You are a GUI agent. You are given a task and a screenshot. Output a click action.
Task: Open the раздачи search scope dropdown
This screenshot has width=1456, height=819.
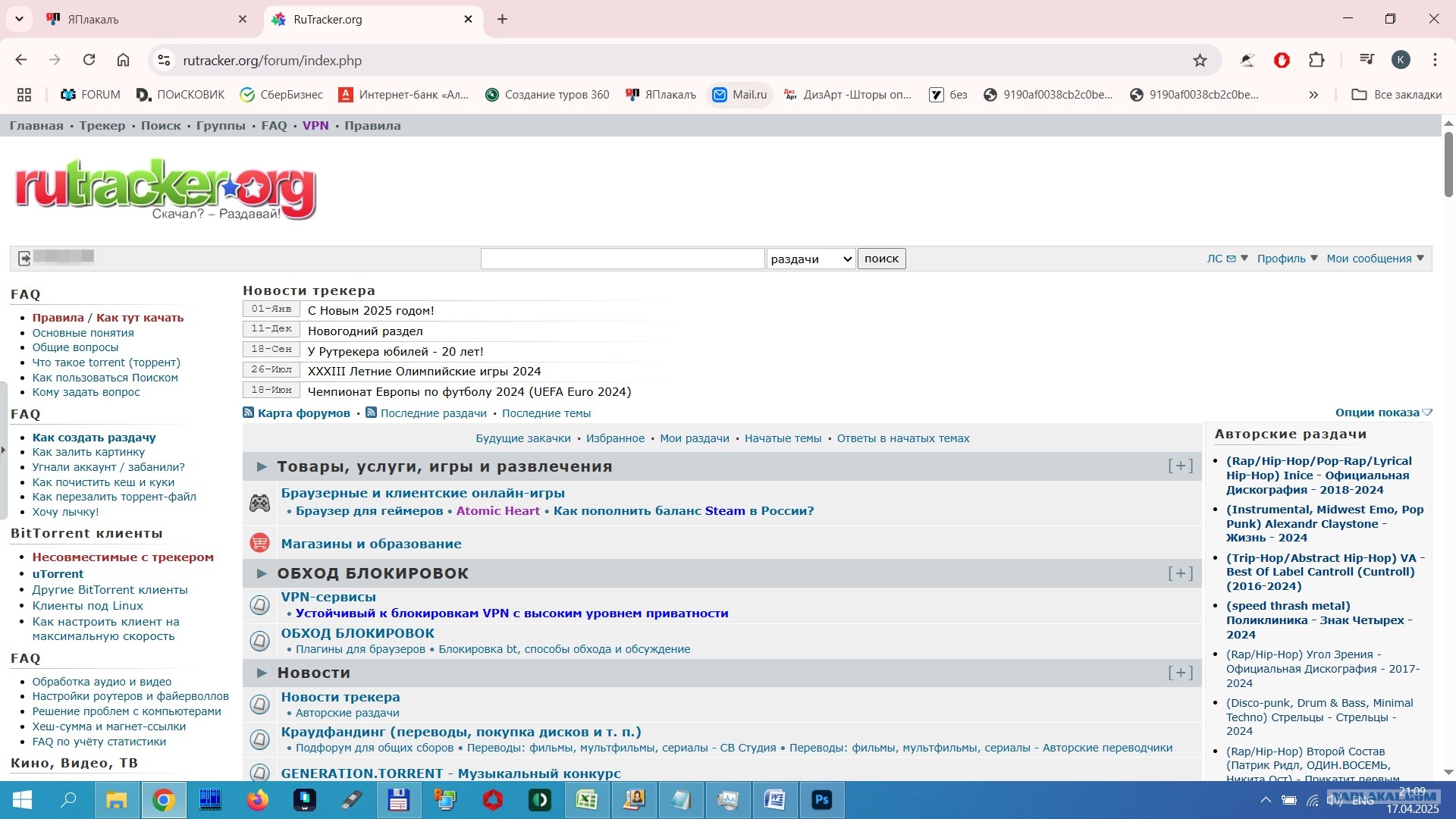click(x=811, y=259)
